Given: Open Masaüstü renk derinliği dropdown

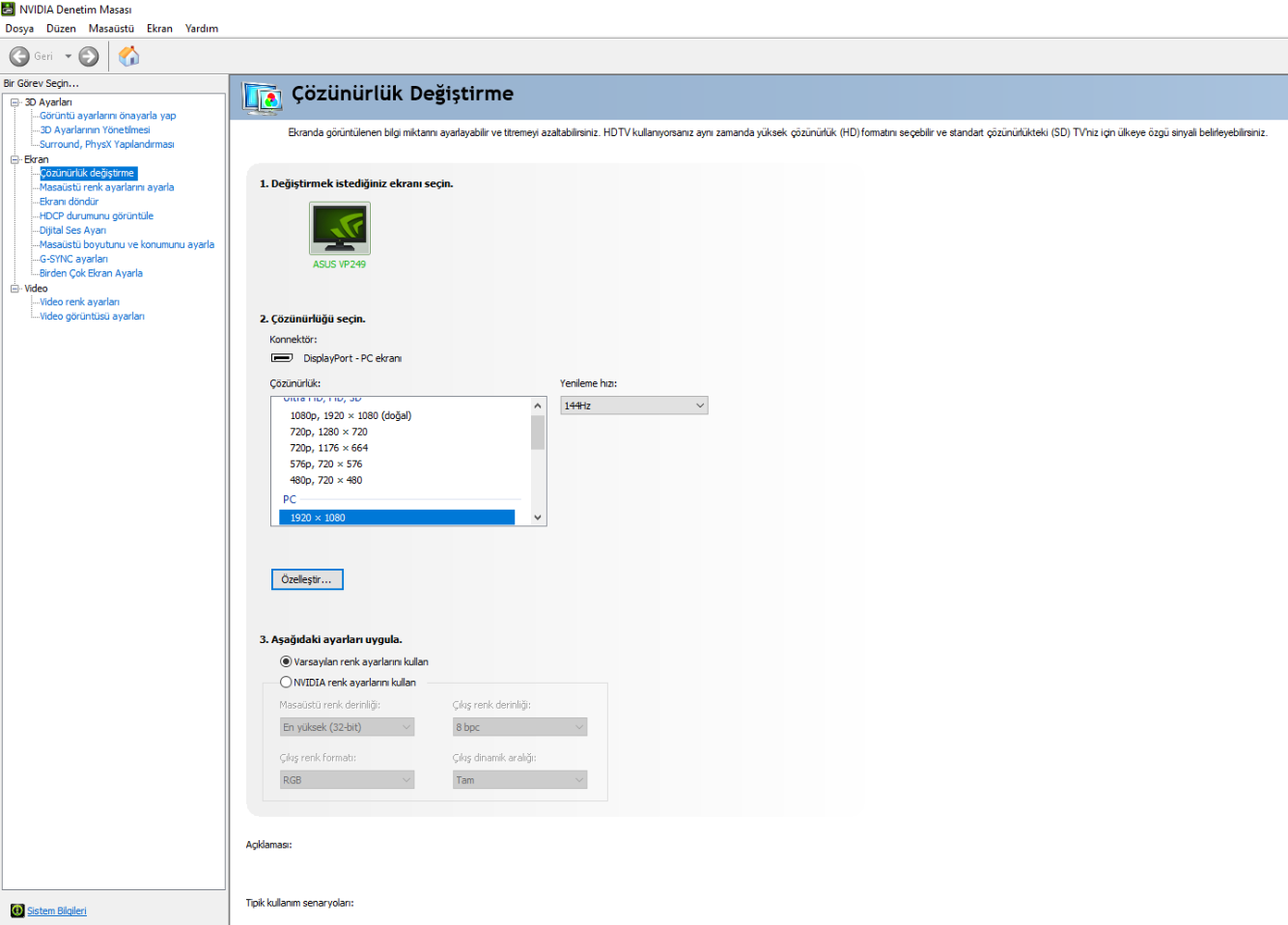Looking at the screenshot, I should 347,727.
